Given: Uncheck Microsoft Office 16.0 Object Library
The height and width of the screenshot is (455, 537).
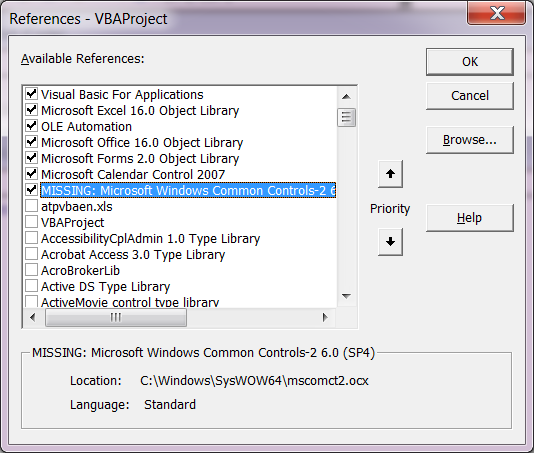Looking at the screenshot, I should pyautogui.click(x=32, y=142).
